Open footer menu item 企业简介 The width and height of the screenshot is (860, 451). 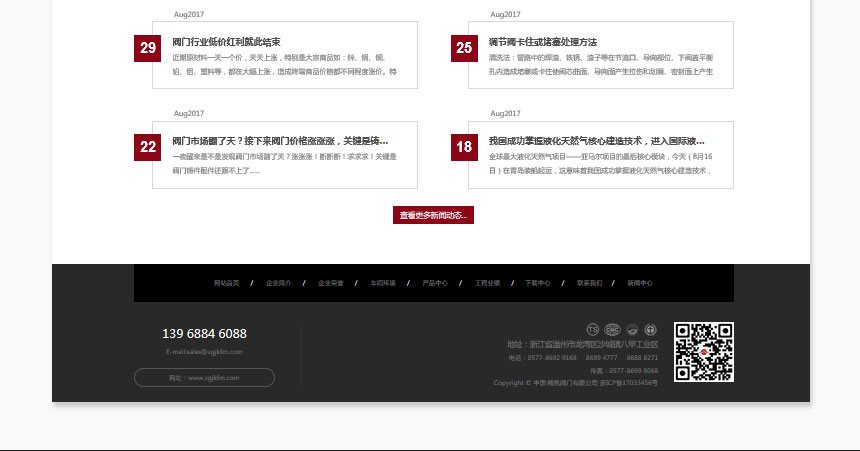pyautogui.click(x=278, y=283)
